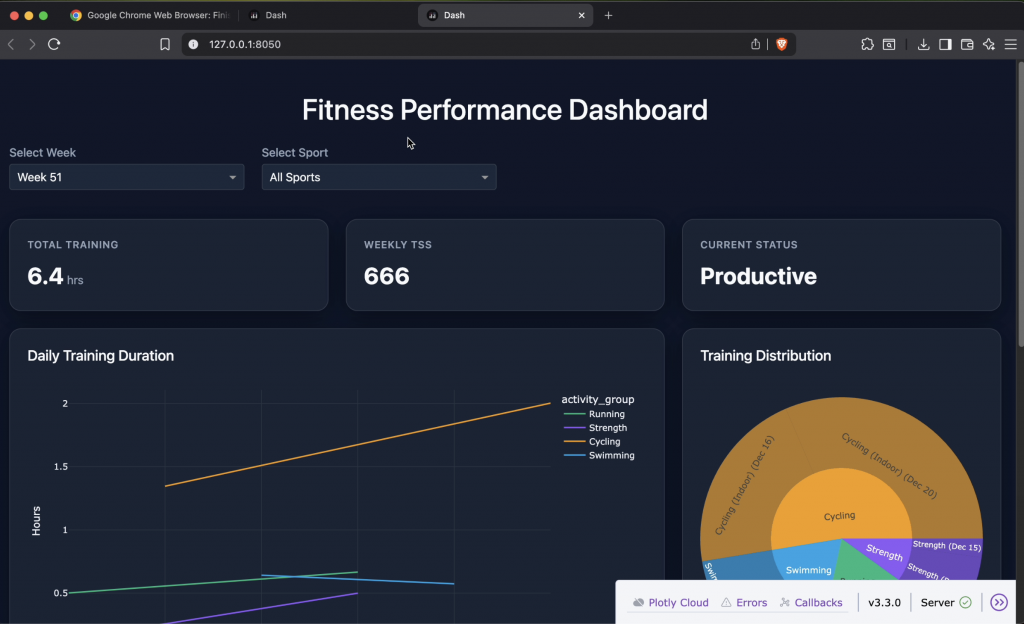Toggle Swimming visibility in the chart legend
The height and width of the screenshot is (624, 1024).
click(x=610, y=455)
